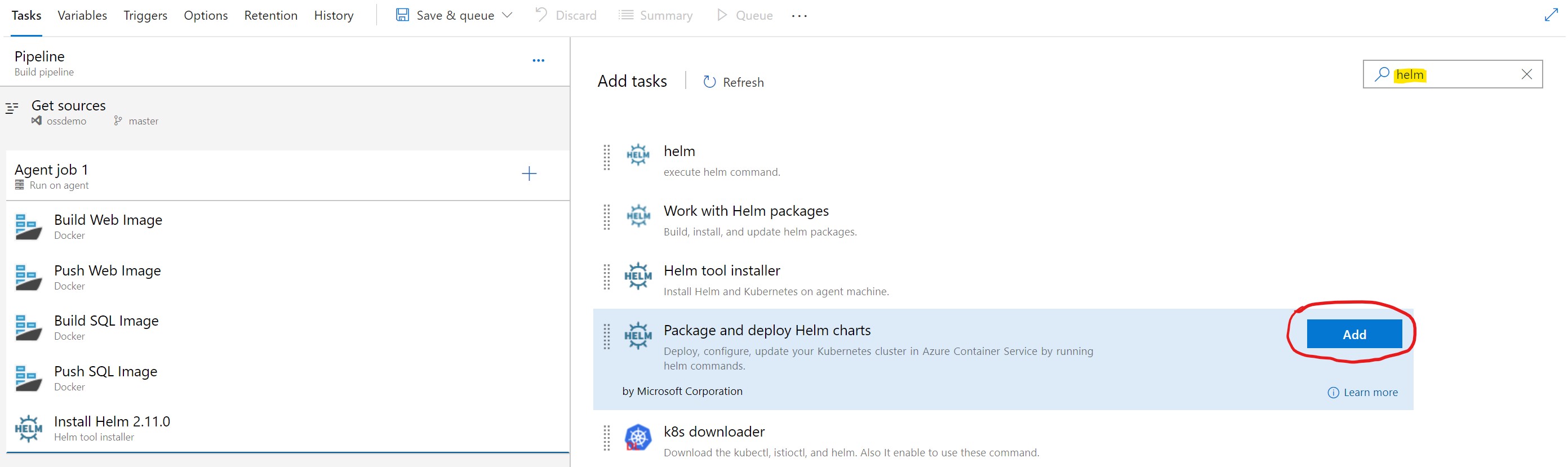Open the Summary view

point(656,15)
